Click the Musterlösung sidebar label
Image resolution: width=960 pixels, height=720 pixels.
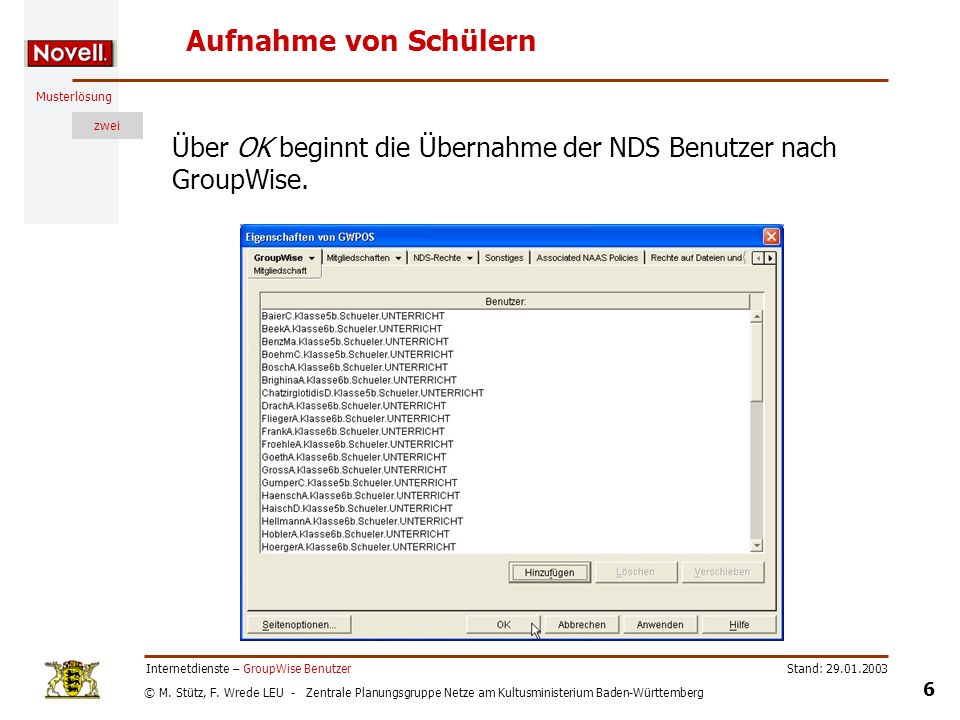pyautogui.click(x=73, y=97)
